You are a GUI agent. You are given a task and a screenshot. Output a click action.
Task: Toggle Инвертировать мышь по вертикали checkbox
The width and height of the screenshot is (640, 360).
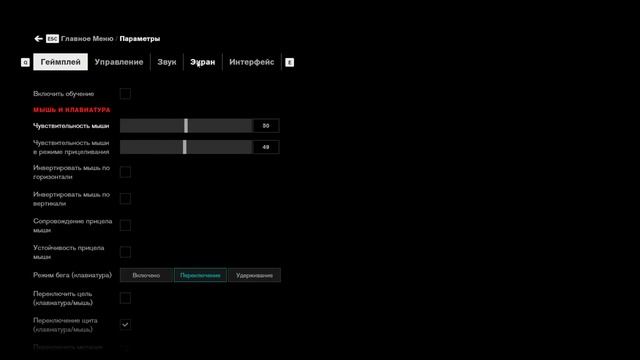[125, 199]
